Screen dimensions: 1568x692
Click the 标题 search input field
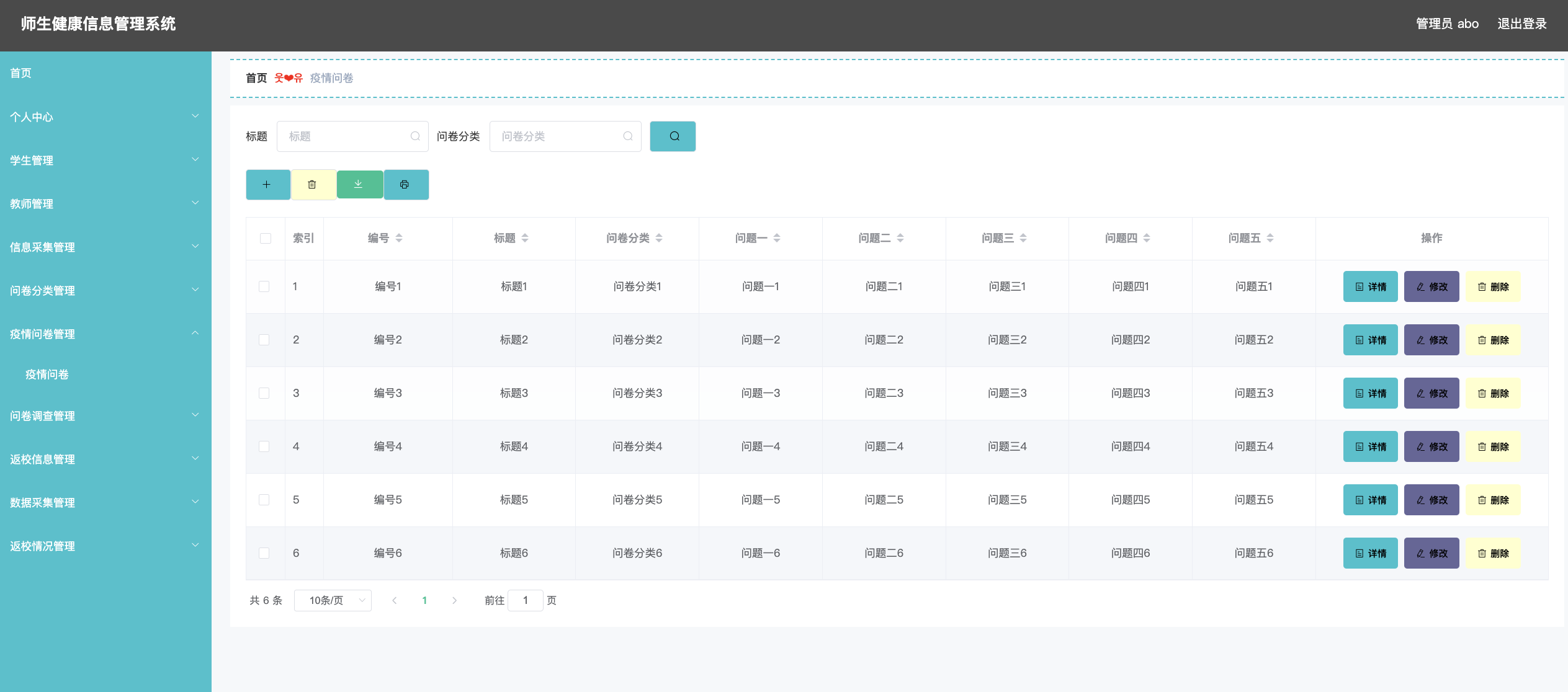pos(347,136)
